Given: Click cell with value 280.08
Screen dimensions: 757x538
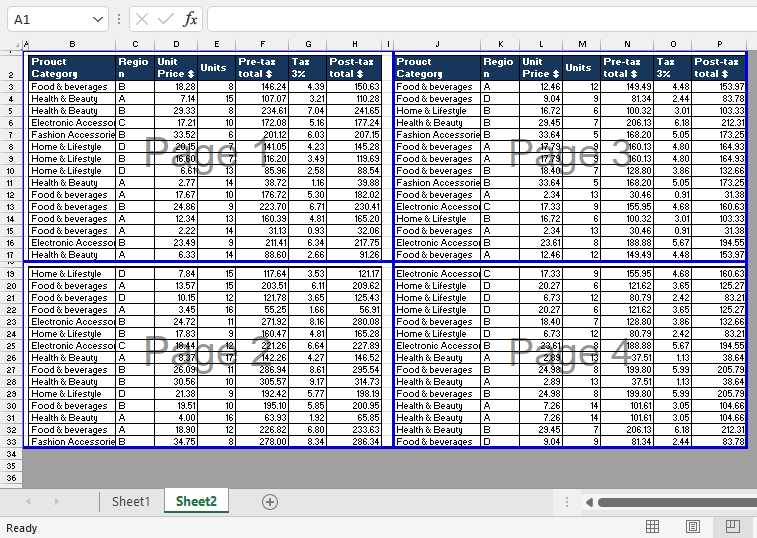Looking at the screenshot, I should tap(354, 322).
